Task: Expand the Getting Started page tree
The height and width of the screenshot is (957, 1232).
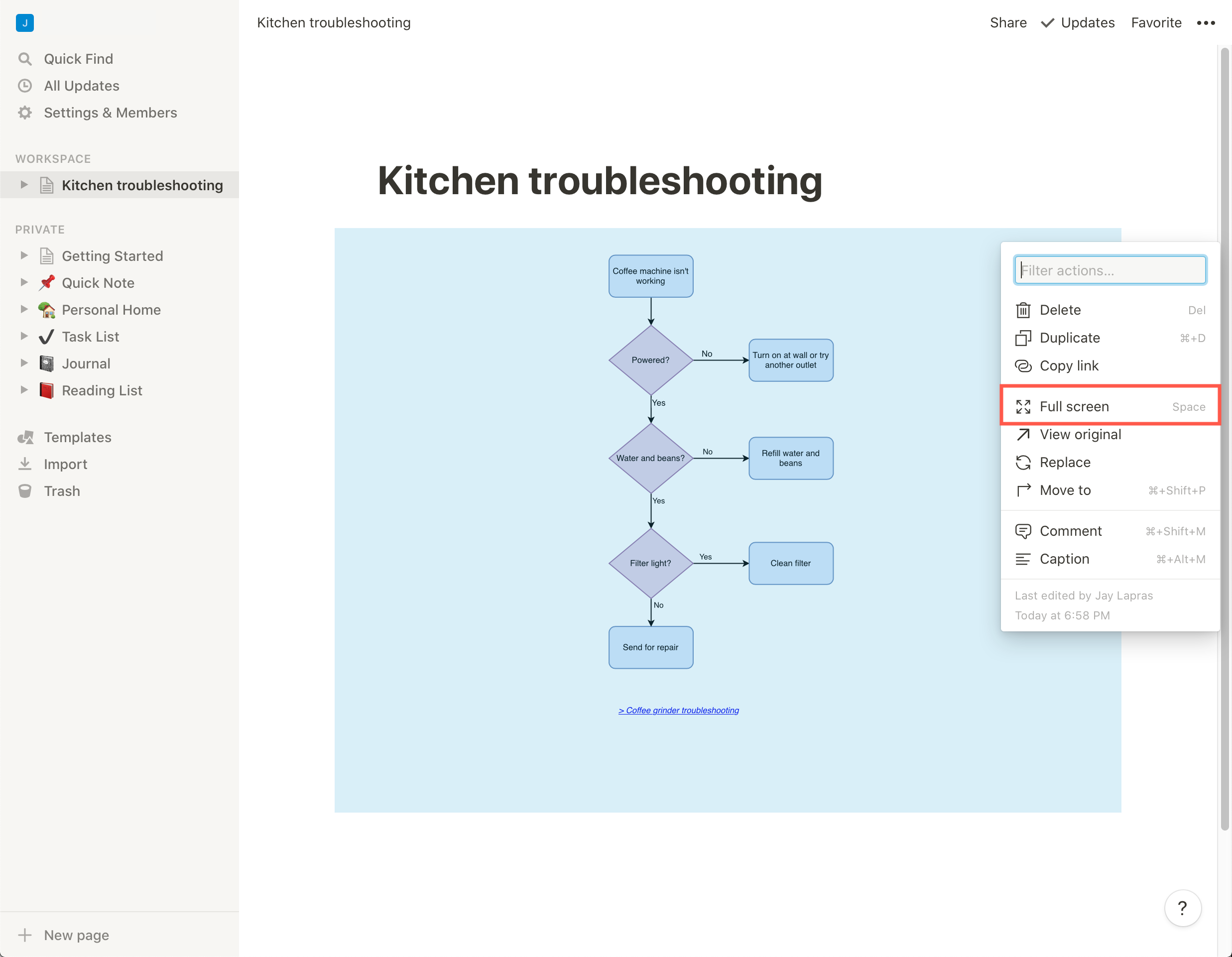Action: (x=24, y=255)
